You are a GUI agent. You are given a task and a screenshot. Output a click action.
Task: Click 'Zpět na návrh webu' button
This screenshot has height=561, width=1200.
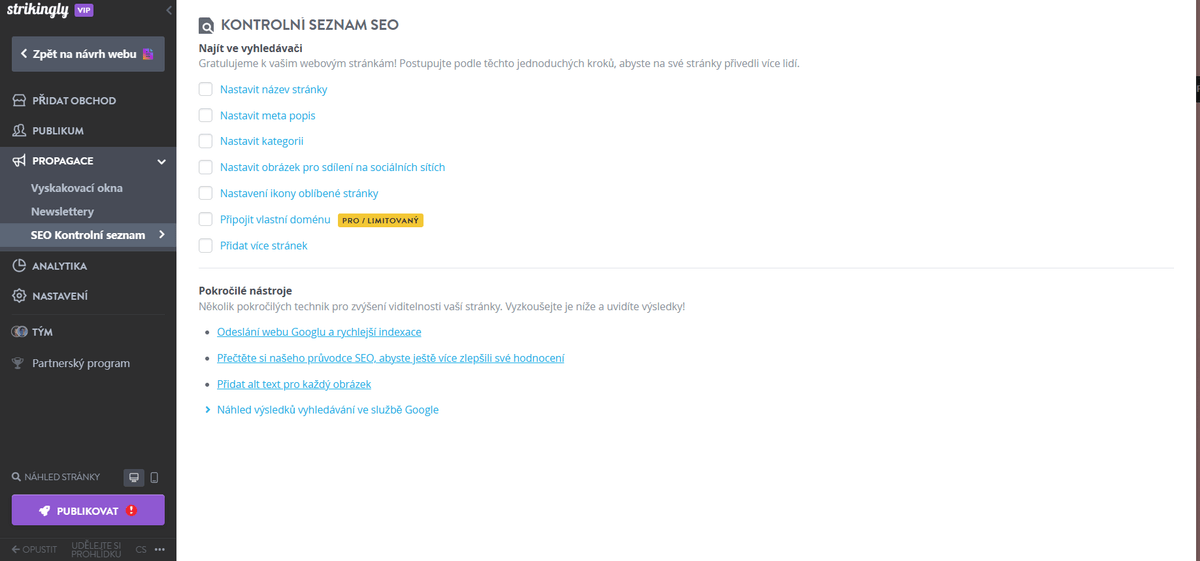point(88,54)
